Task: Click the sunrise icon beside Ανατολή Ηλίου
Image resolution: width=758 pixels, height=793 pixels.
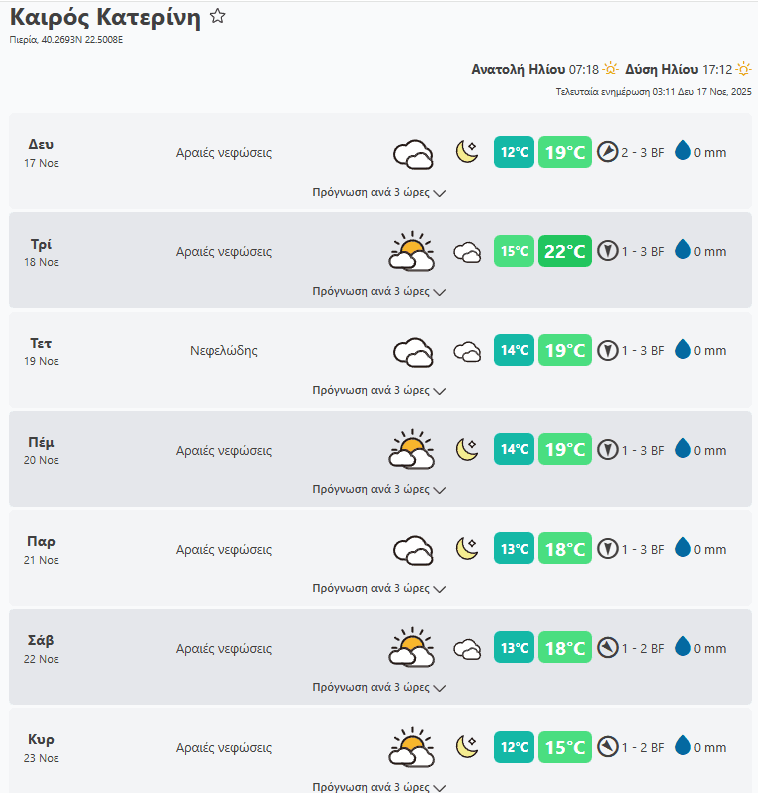Action: [611, 69]
